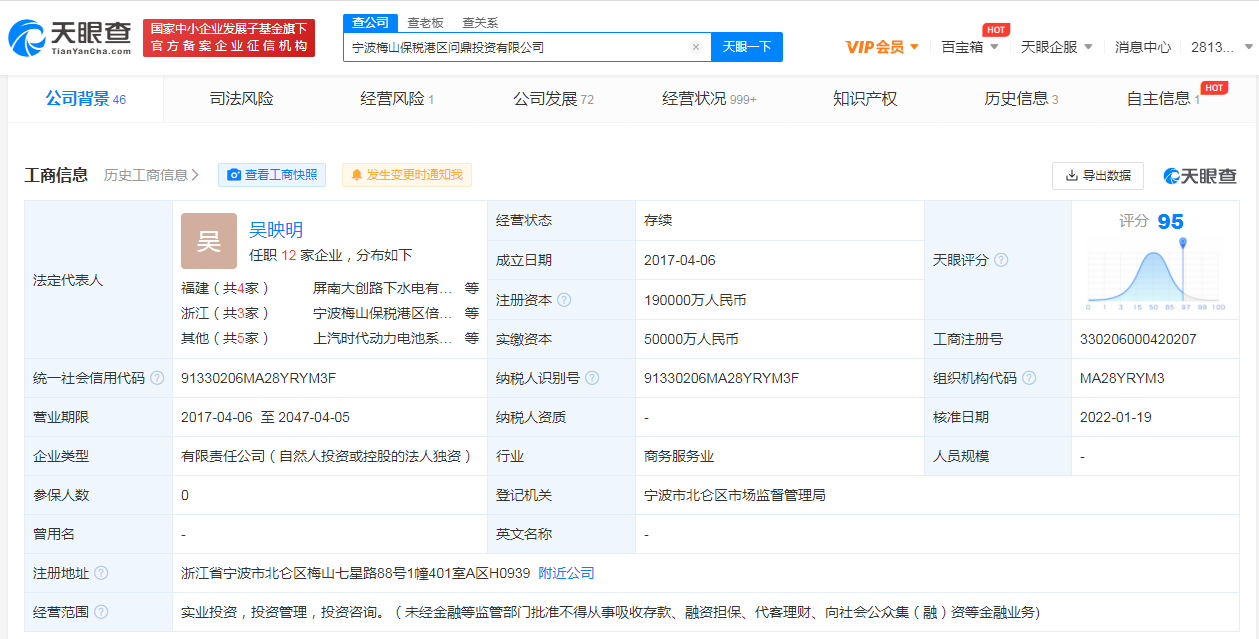The height and width of the screenshot is (639, 1259).
Task: Switch to 公司背景 tab
Action: coord(86,99)
